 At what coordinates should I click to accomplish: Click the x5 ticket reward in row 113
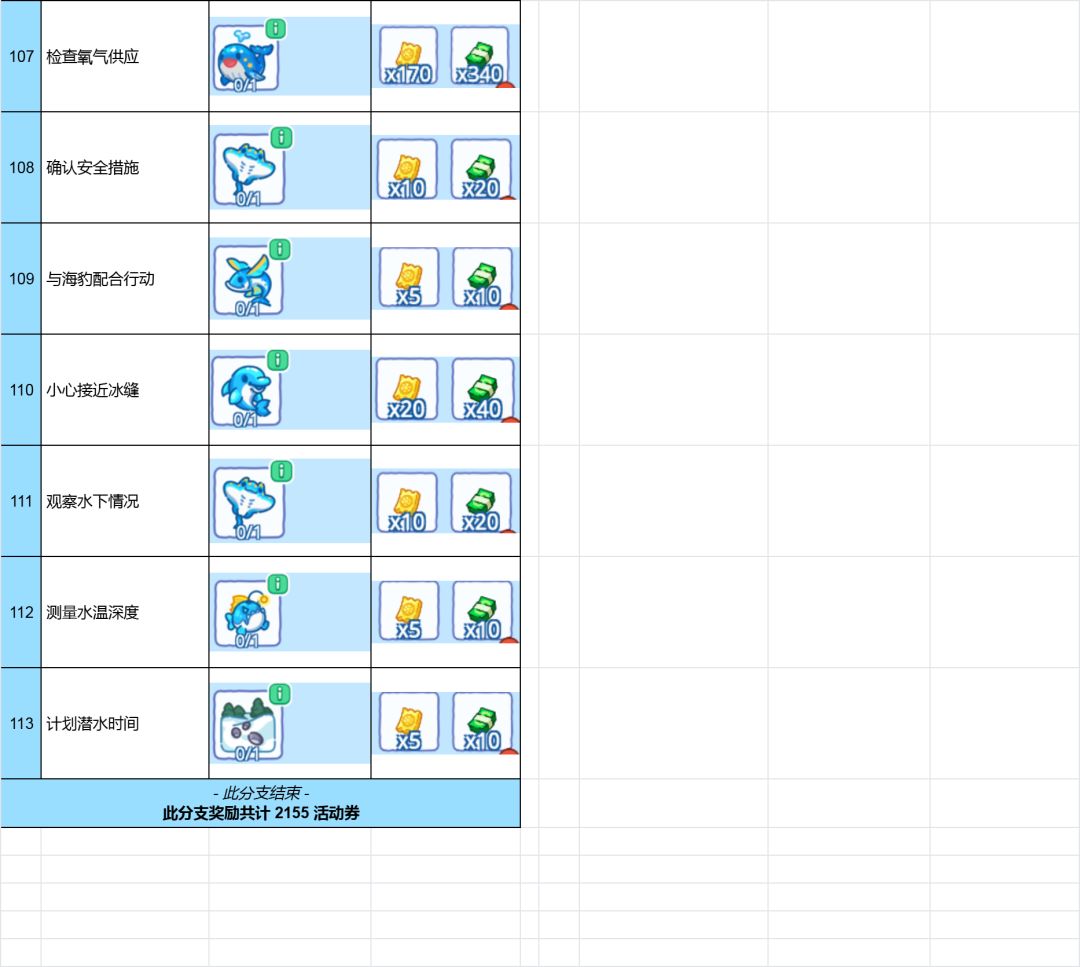point(409,722)
